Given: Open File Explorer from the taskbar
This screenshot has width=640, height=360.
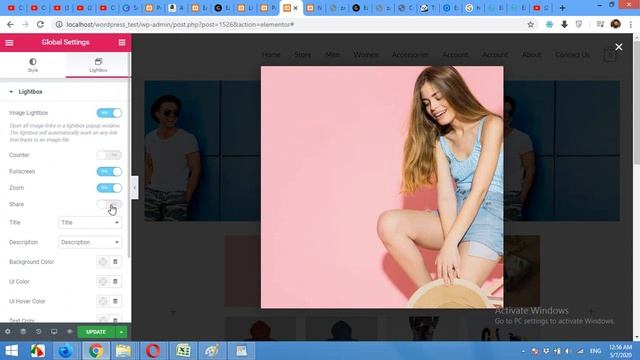Looking at the screenshot, I should tap(123, 351).
